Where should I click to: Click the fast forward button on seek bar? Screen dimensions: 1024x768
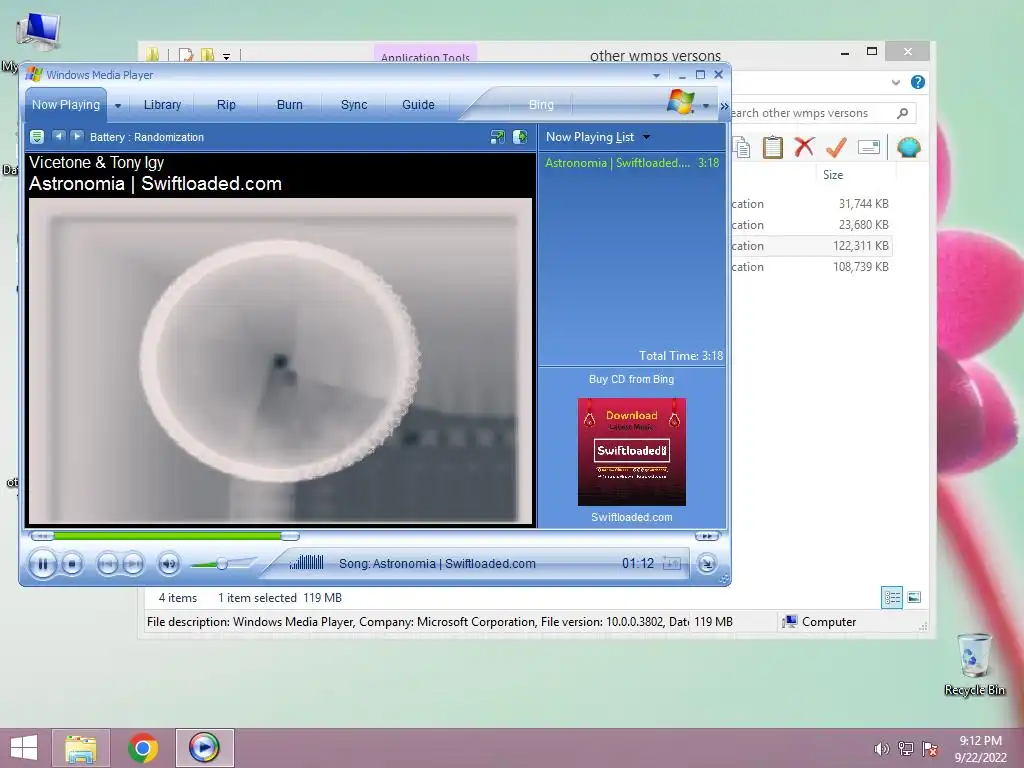click(x=707, y=536)
